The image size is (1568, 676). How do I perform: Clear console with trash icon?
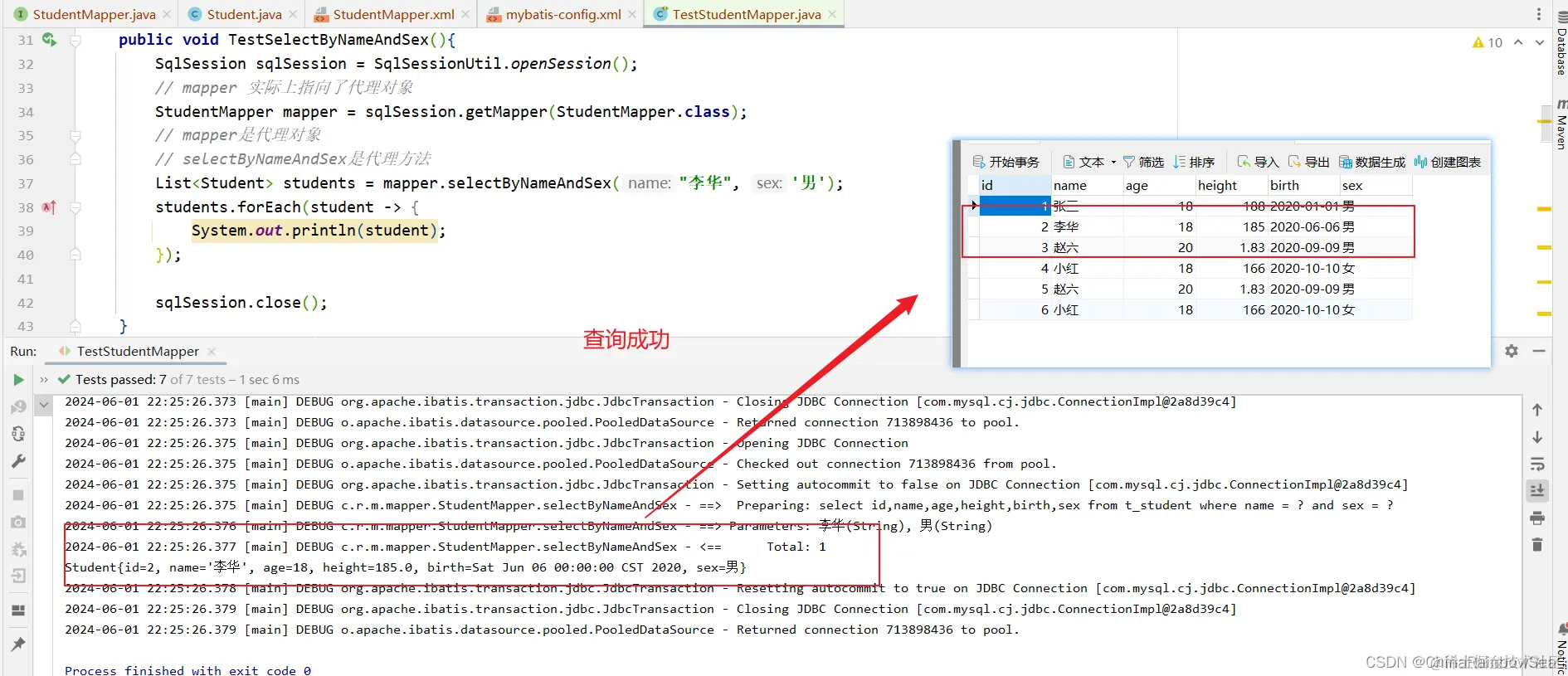pos(1537,545)
